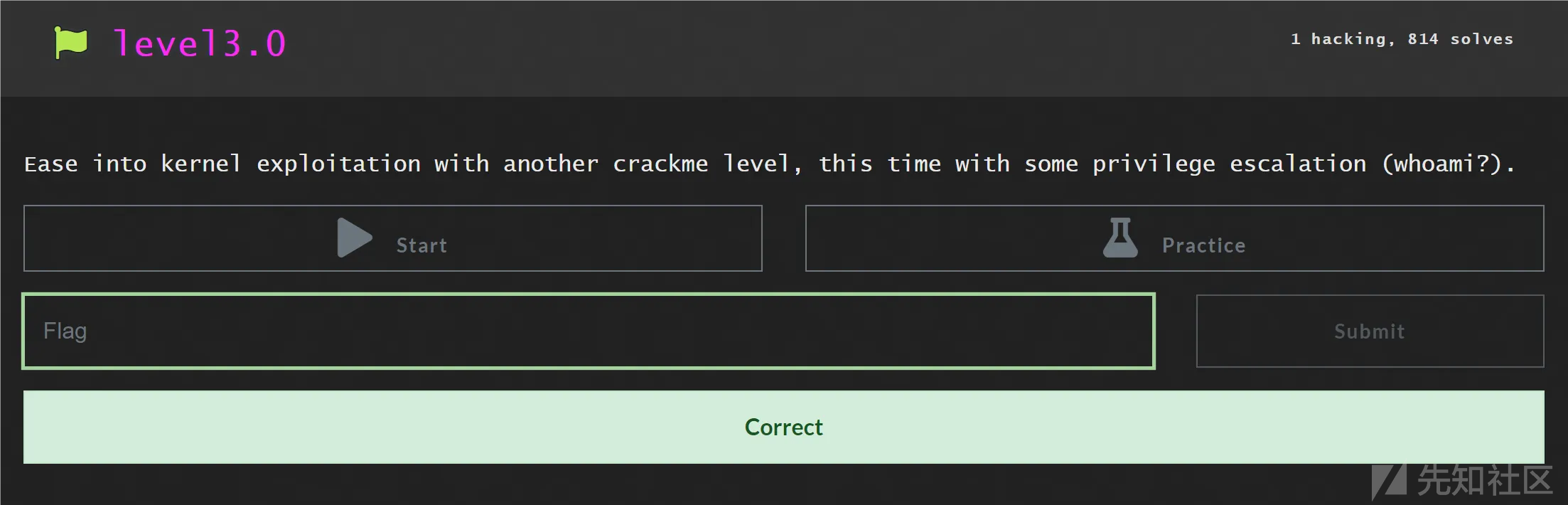Submit the entered flag
The width and height of the screenshot is (1568, 505).
pos(1370,331)
